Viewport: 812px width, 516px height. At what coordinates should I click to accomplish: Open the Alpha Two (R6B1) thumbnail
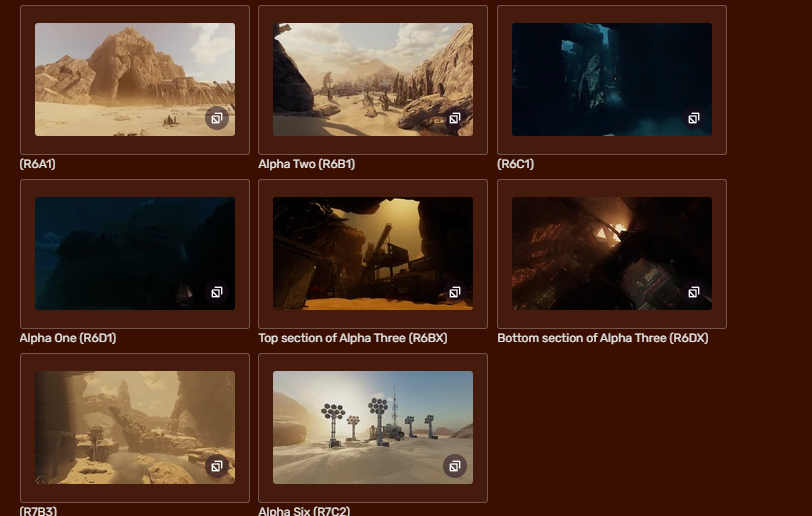373,79
